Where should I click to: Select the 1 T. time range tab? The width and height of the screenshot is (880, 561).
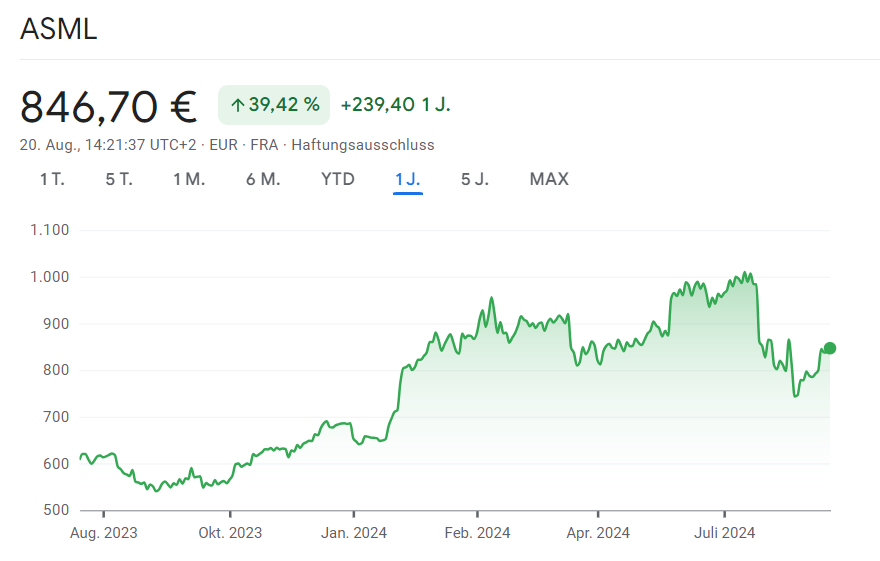click(52, 180)
